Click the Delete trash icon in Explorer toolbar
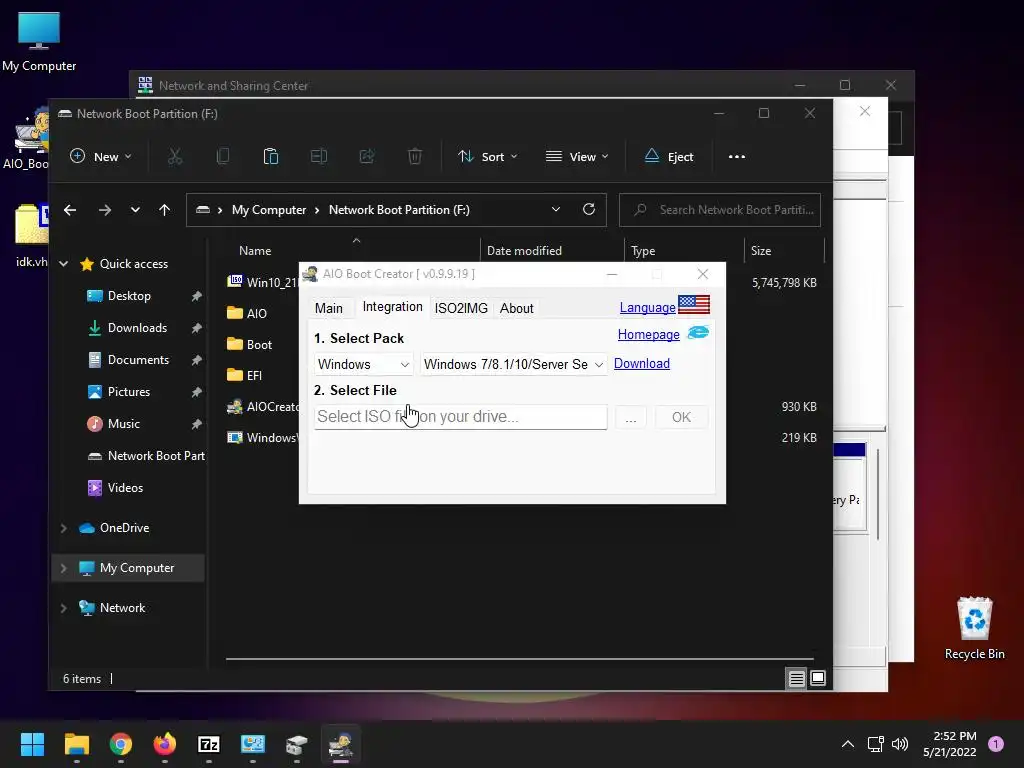 click(x=415, y=157)
